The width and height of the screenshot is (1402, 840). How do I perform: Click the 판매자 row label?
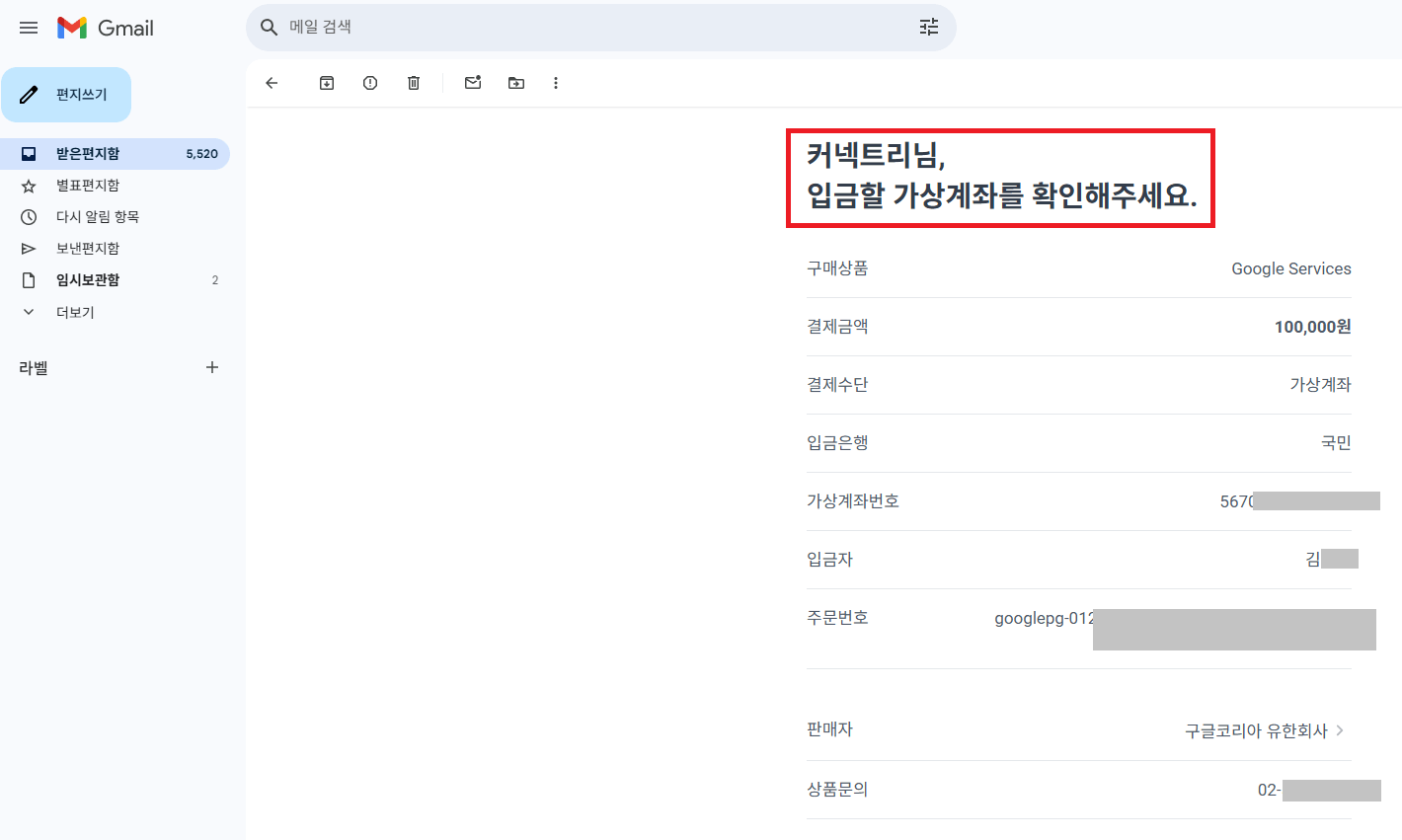(x=829, y=729)
